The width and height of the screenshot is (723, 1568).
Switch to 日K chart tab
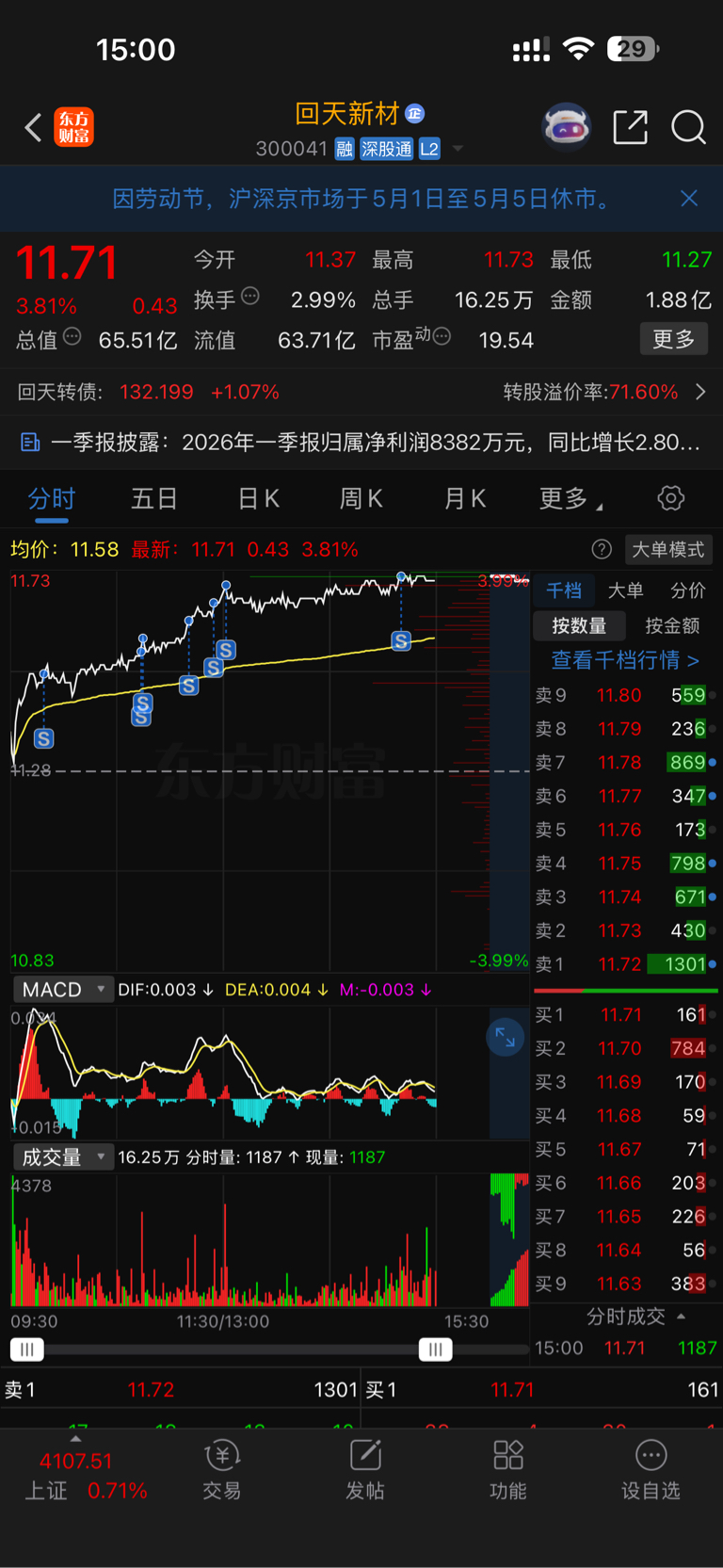(258, 499)
